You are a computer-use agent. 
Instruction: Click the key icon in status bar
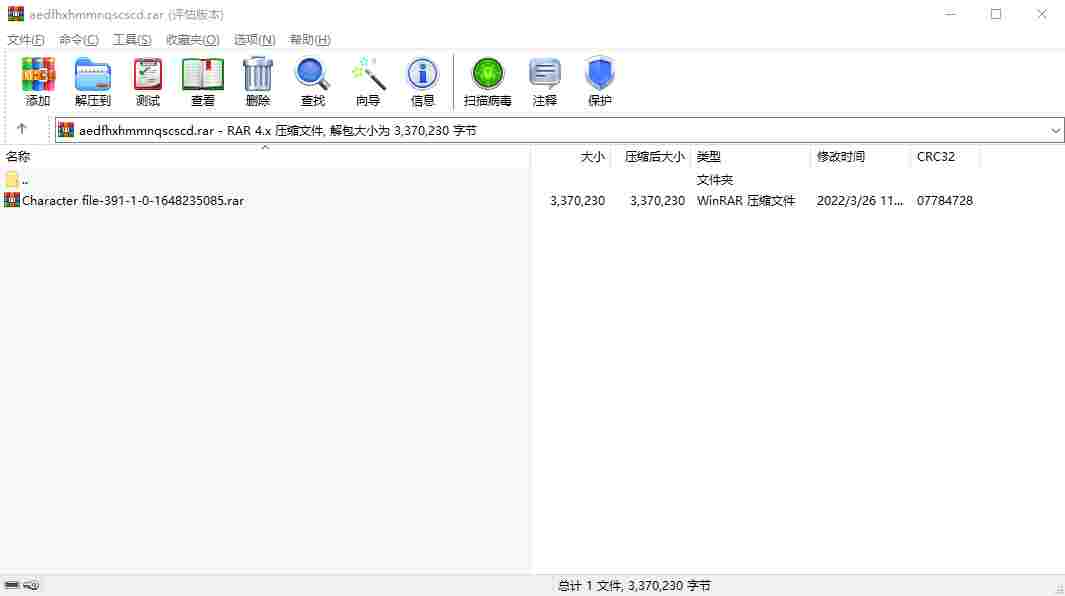click(31, 585)
